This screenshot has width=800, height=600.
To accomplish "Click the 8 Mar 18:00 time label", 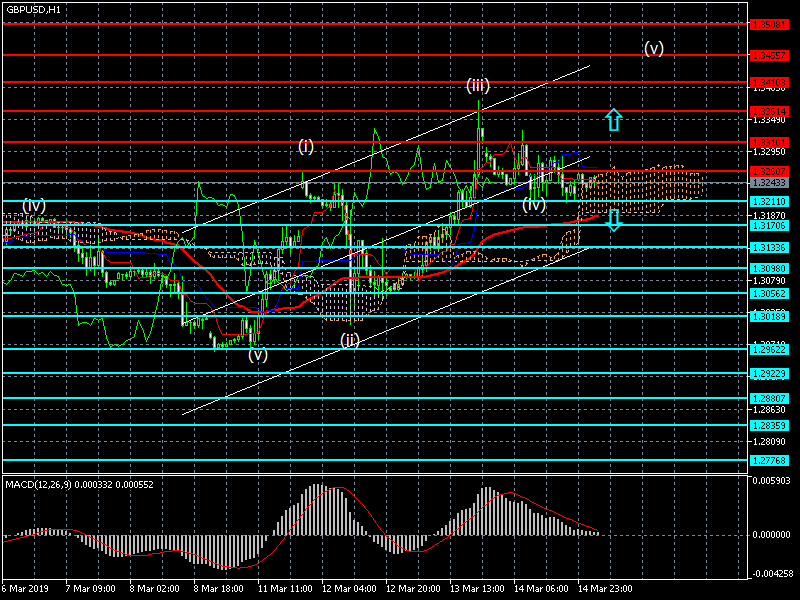I will click(x=218, y=589).
